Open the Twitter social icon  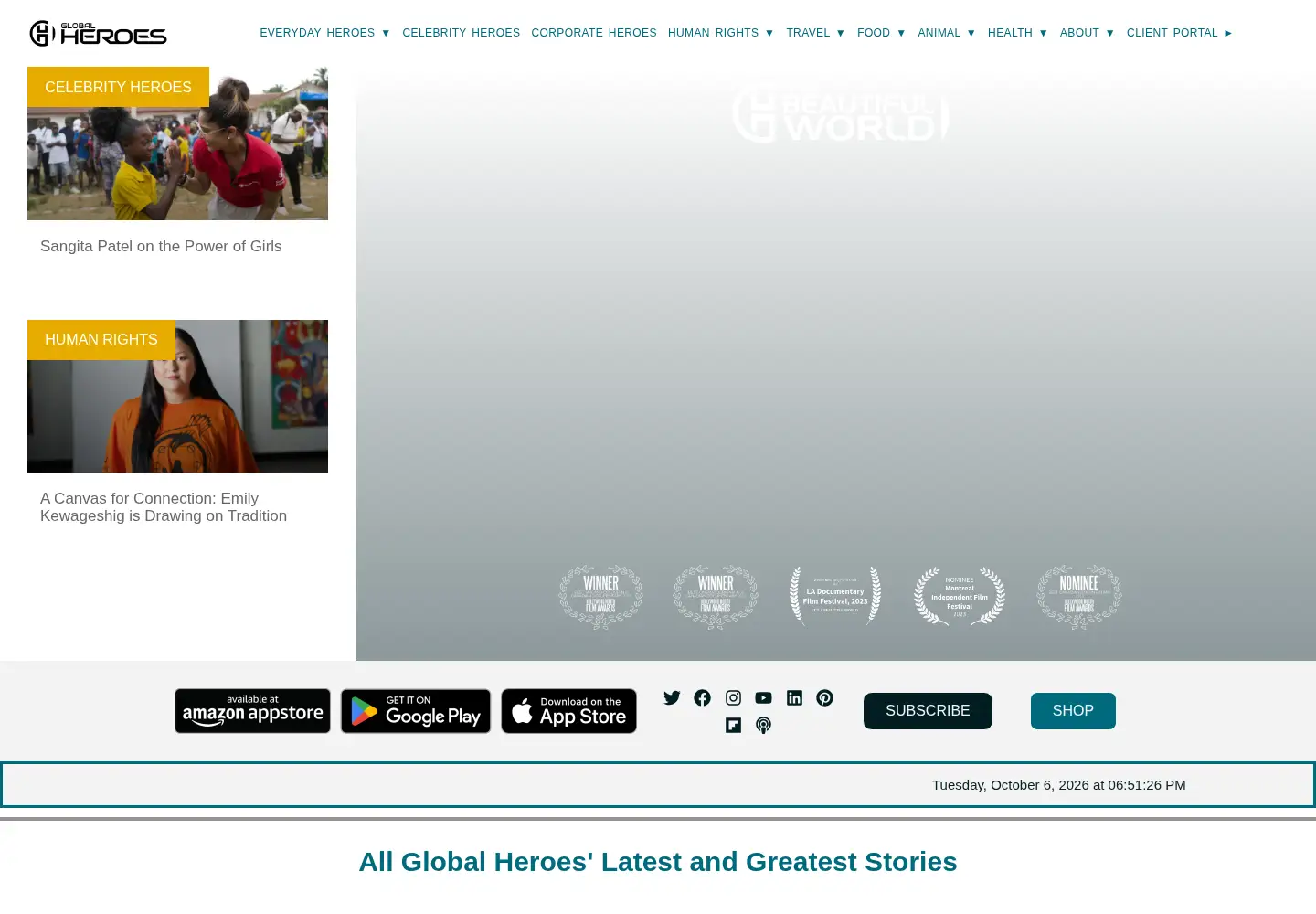[672, 698]
